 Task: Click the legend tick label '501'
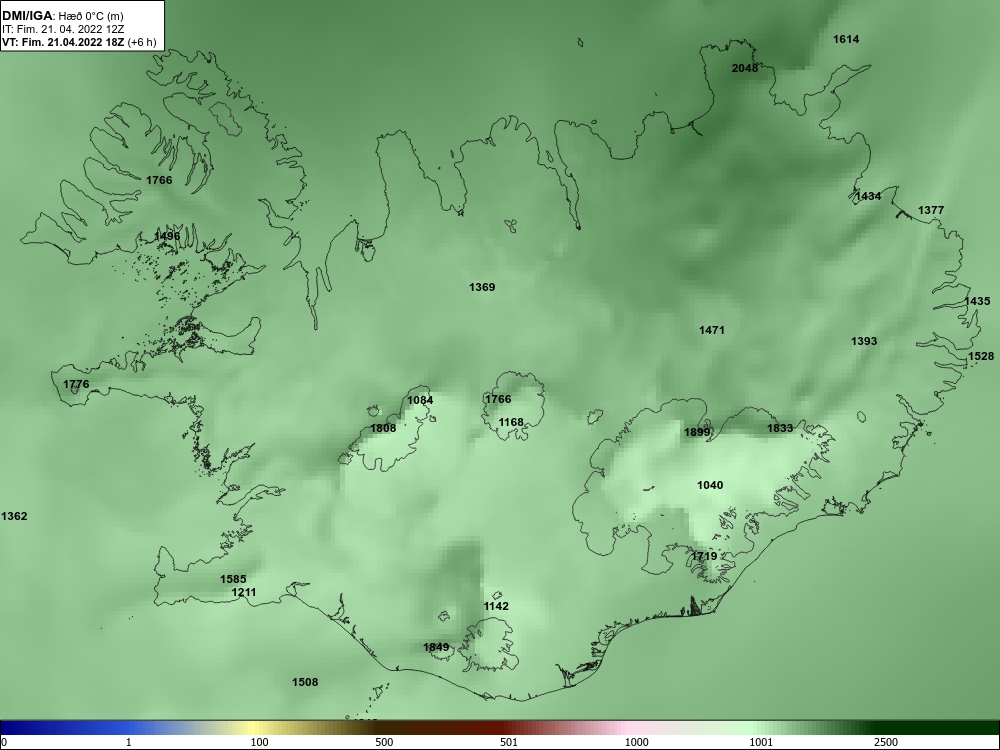click(509, 742)
